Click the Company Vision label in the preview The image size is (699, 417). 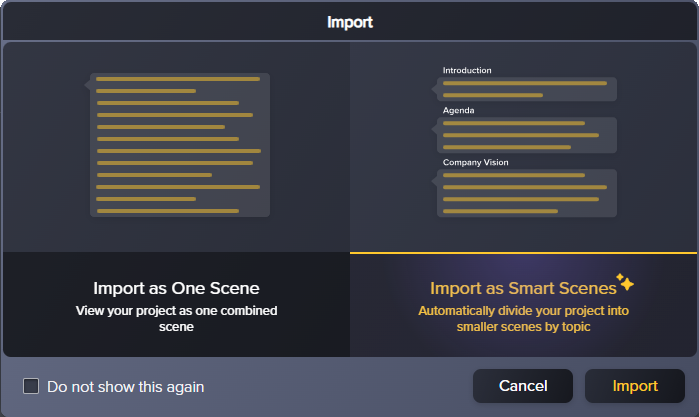pyautogui.click(x=475, y=162)
